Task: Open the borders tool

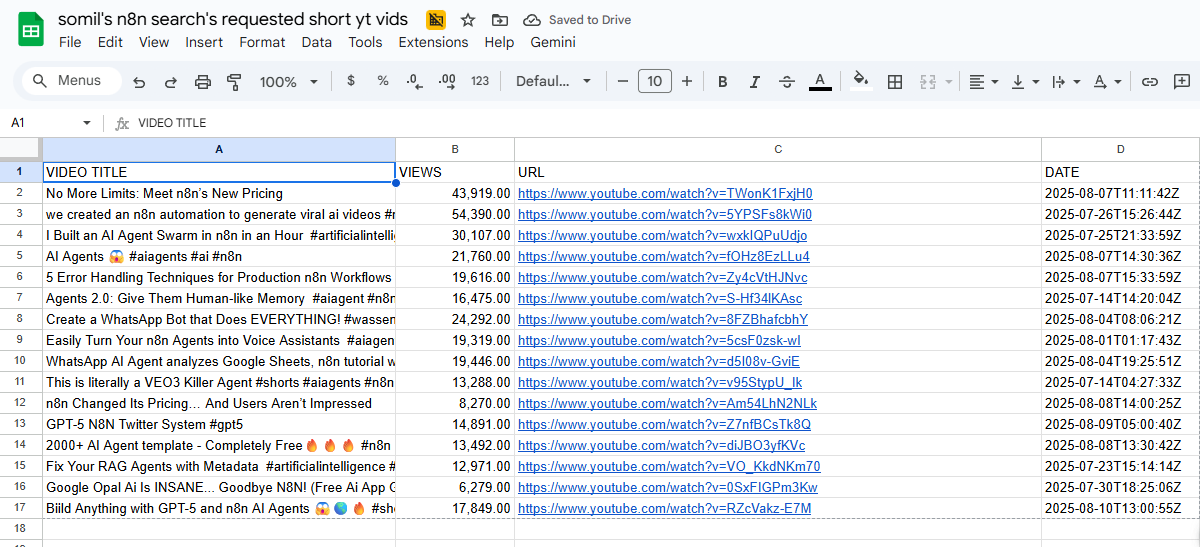Action: 895,82
